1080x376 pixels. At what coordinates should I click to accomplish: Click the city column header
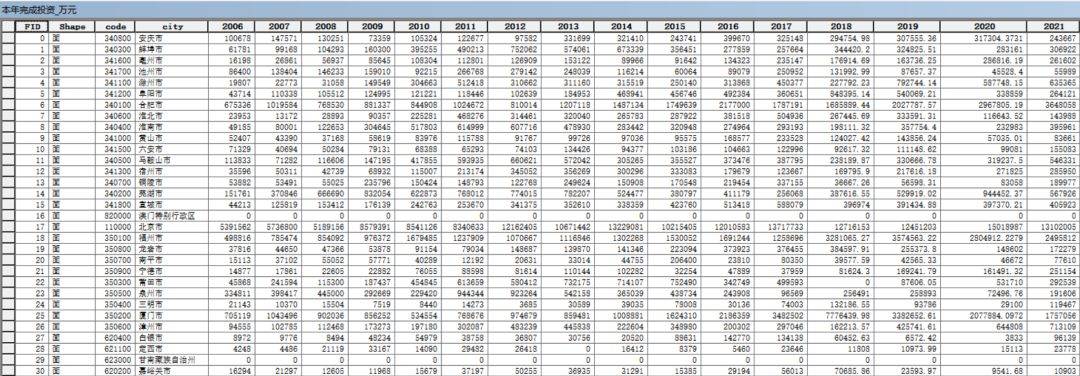click(x=172, y=26)
